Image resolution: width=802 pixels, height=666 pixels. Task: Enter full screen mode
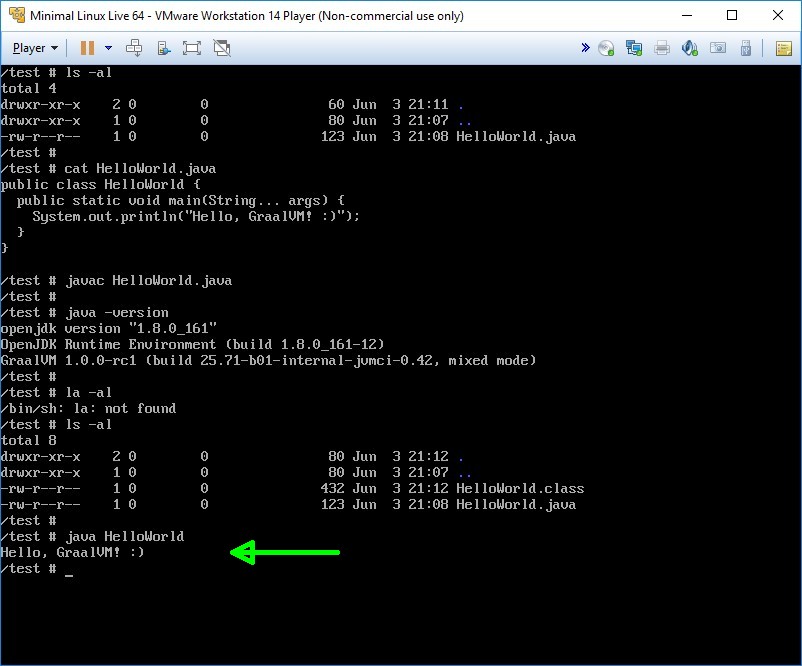(192, 48)
